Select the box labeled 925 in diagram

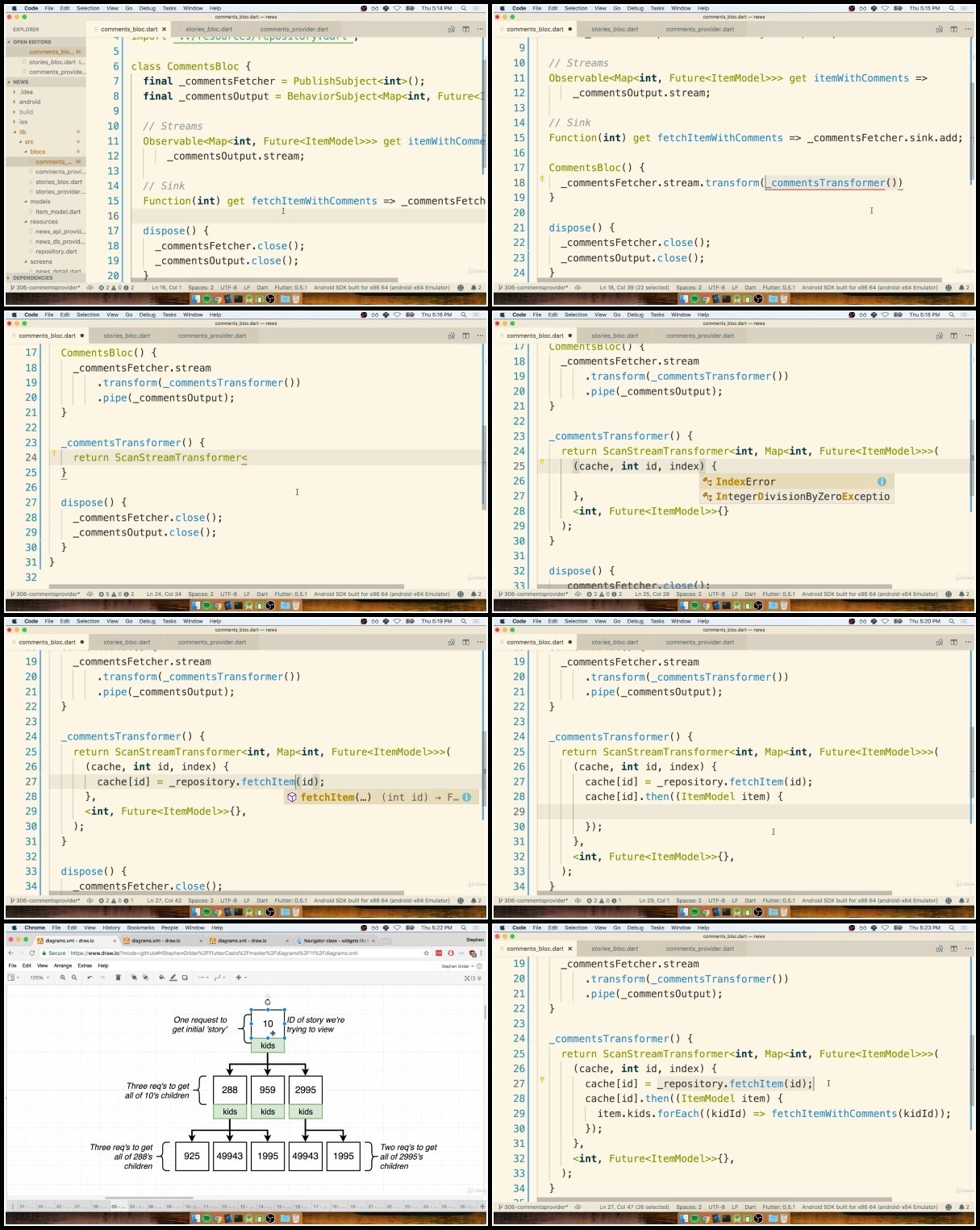coord(192,1156)
